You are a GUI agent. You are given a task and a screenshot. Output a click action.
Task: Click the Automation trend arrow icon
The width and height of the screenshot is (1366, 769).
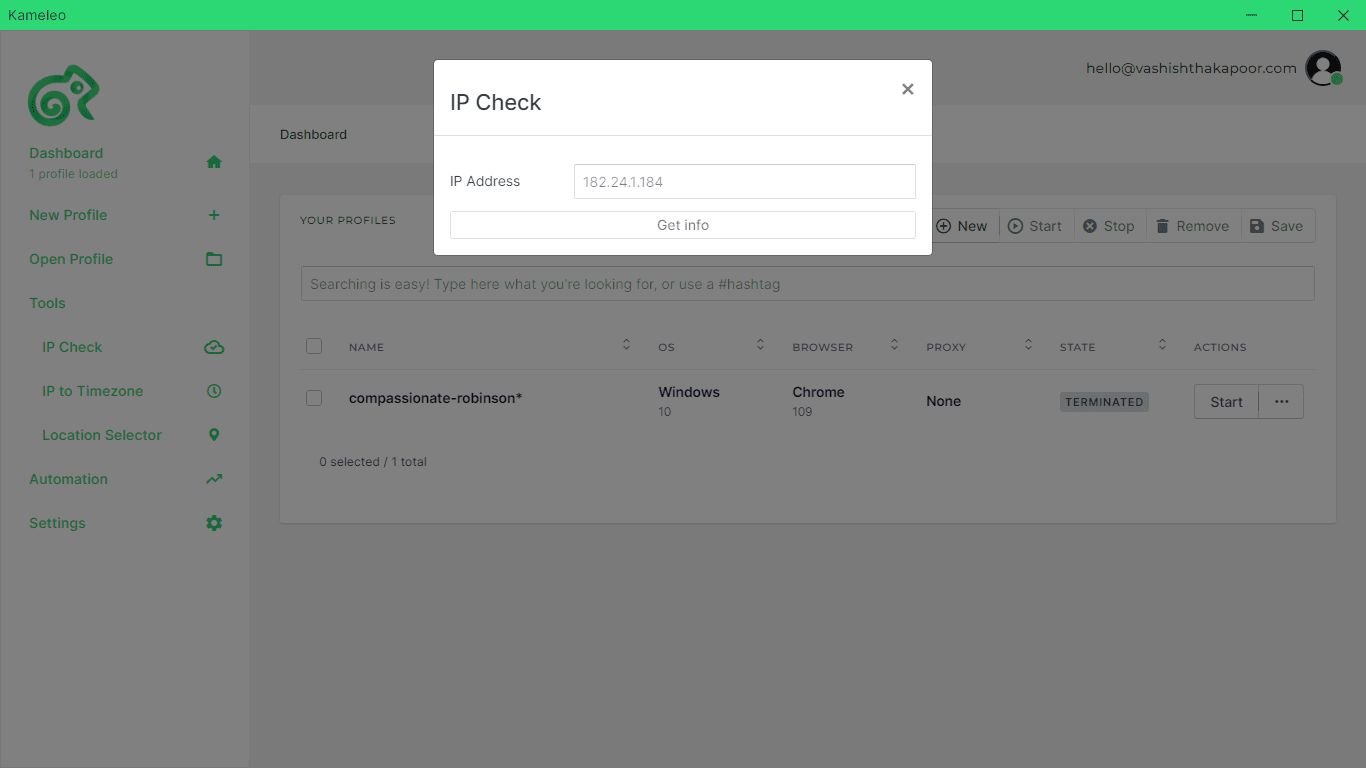point(214,479)
